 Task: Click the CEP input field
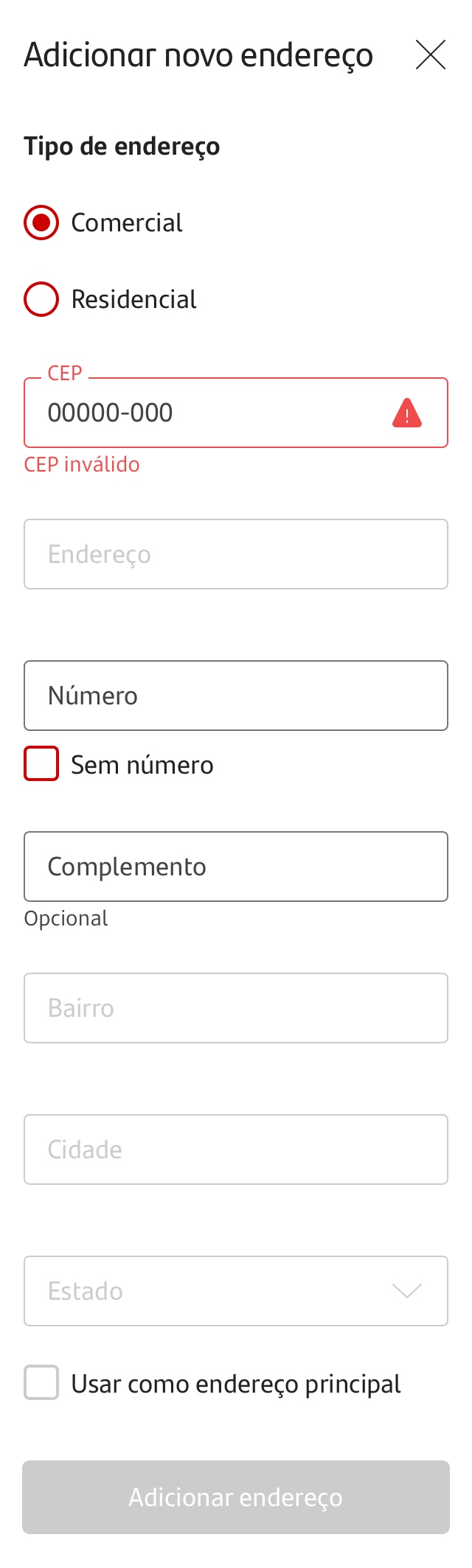point(236,413)
